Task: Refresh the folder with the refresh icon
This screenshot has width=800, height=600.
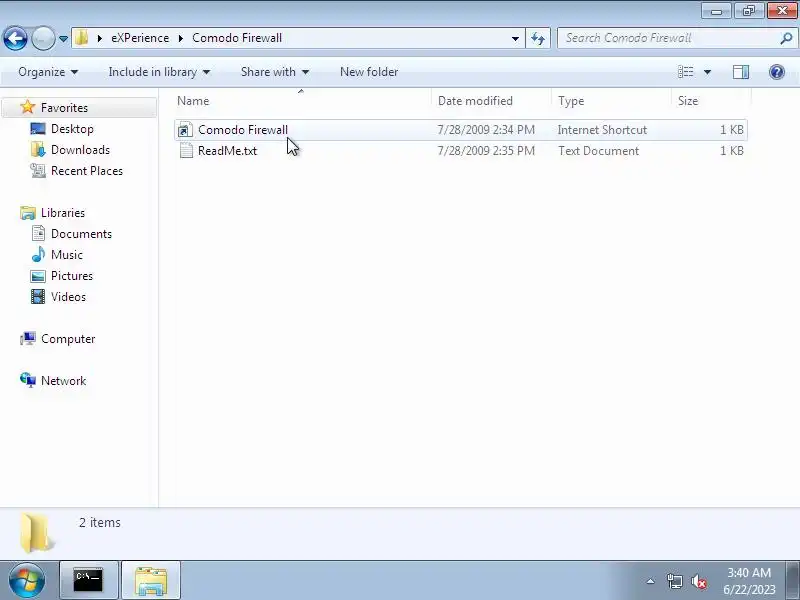Action: 538,39
